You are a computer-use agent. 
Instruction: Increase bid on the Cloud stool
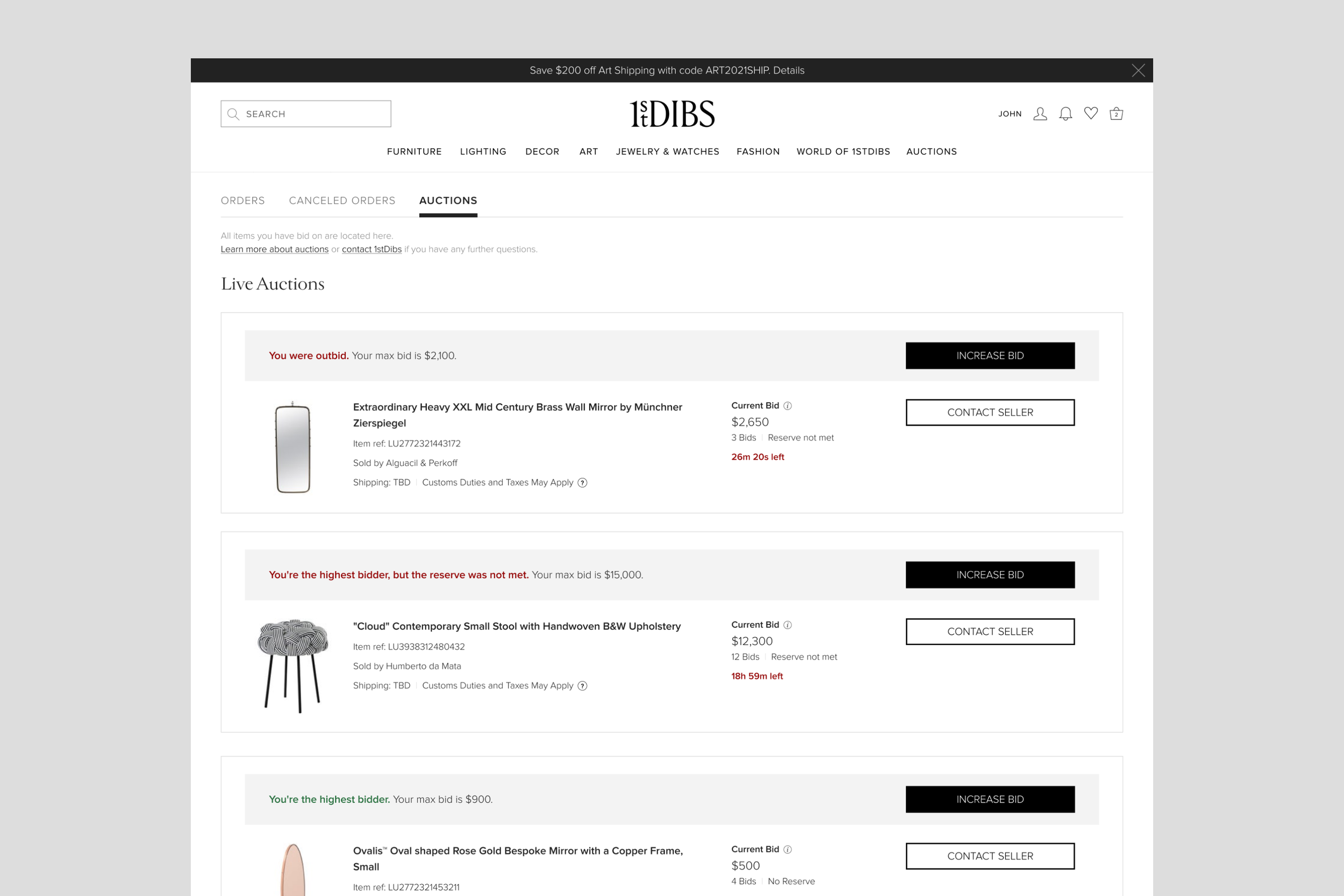point(990,575)
